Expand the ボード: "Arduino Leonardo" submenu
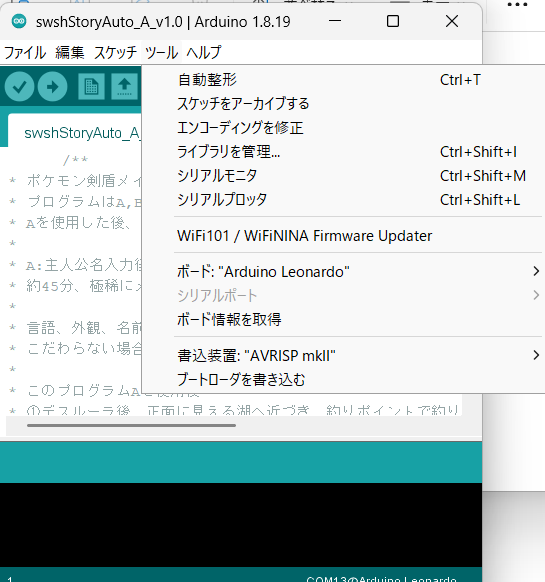 click(x=343, y=272)
